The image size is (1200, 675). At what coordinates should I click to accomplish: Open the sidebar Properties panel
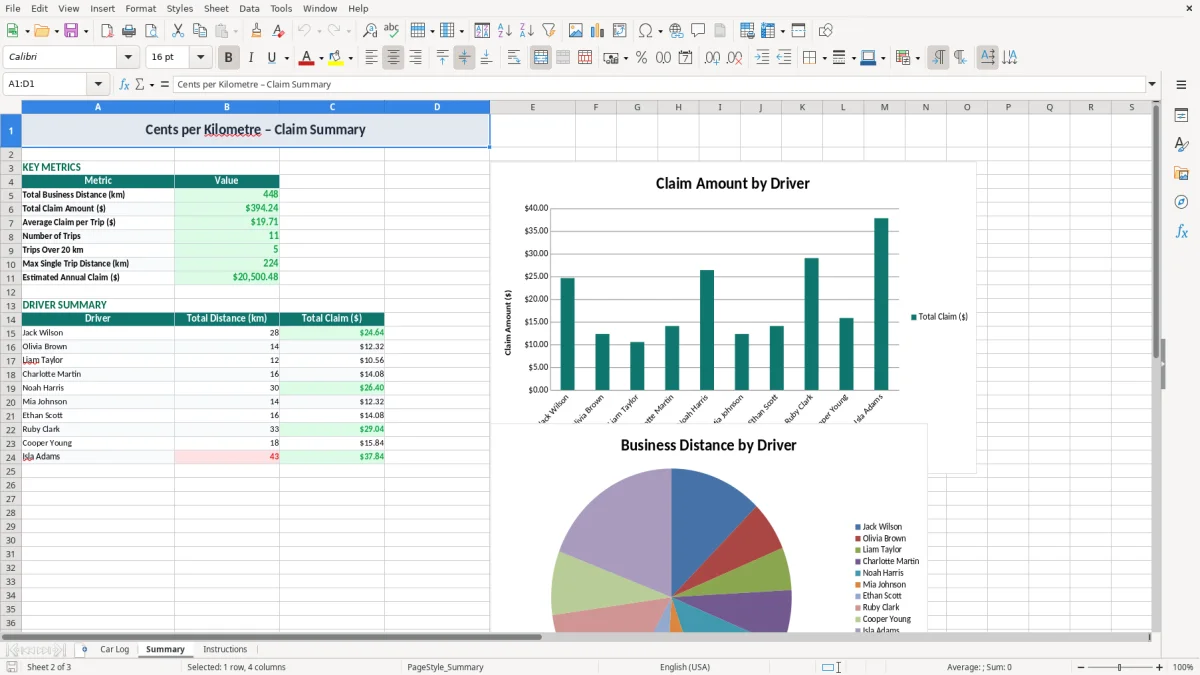coord(1181,115)
